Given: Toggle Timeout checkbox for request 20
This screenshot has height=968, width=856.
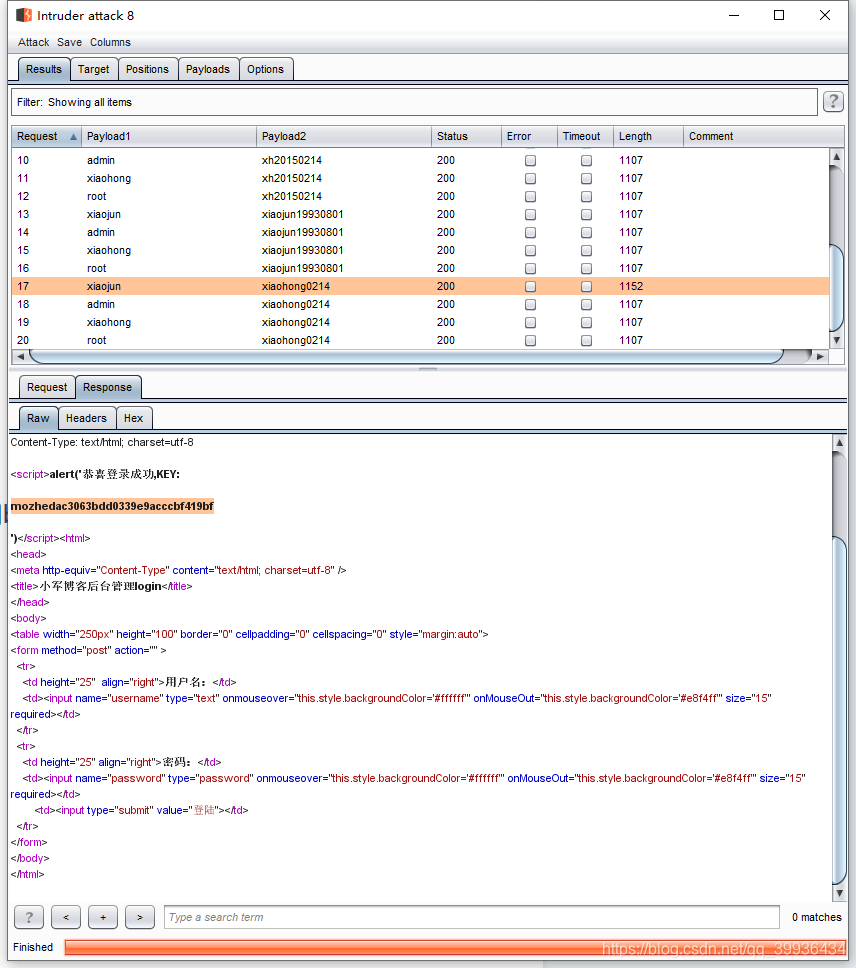Looking at the screenshot, I should pyautogui.click(x=586, y=340).
